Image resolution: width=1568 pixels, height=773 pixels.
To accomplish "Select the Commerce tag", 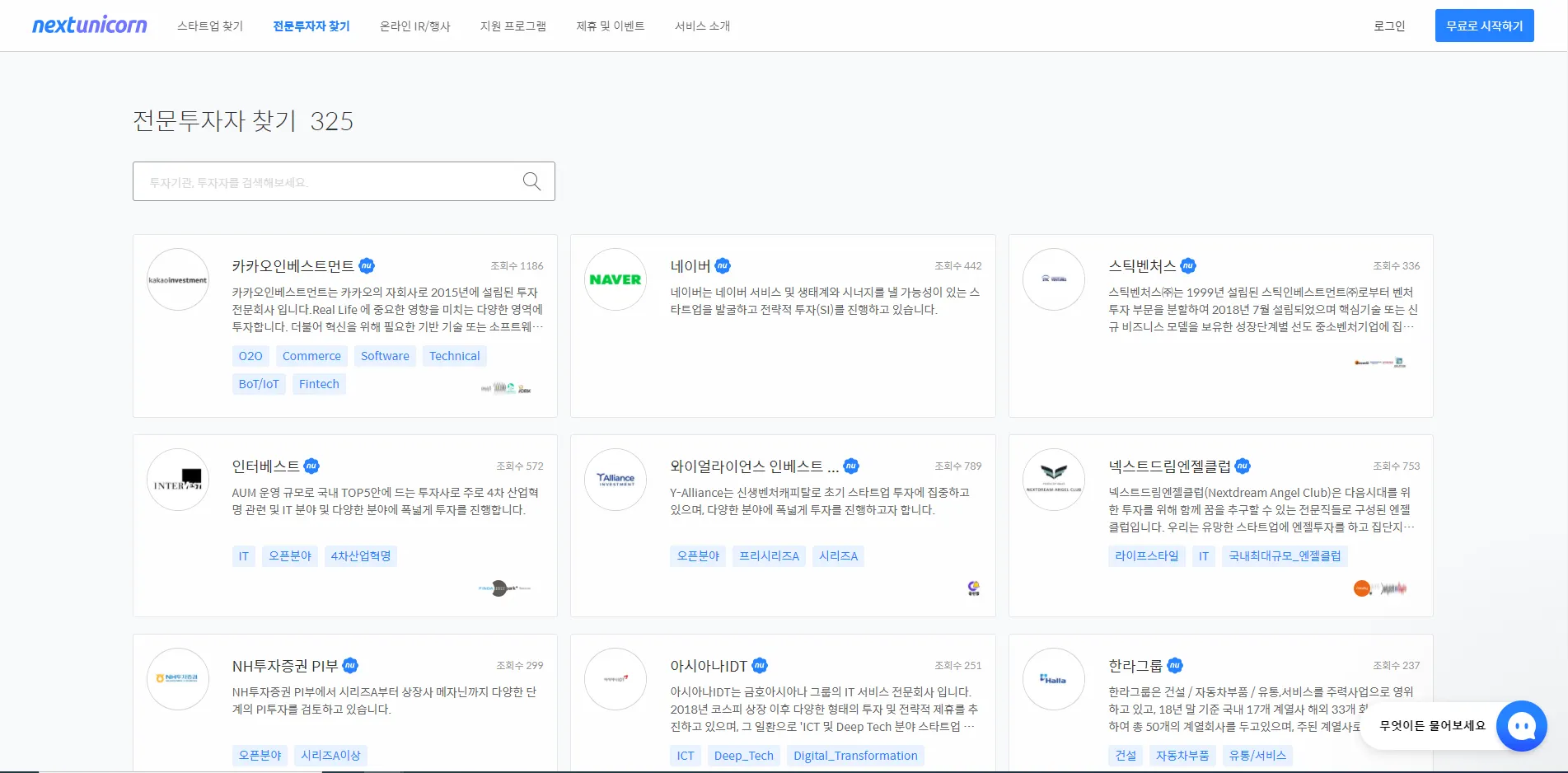I will [x=311, y=356].
